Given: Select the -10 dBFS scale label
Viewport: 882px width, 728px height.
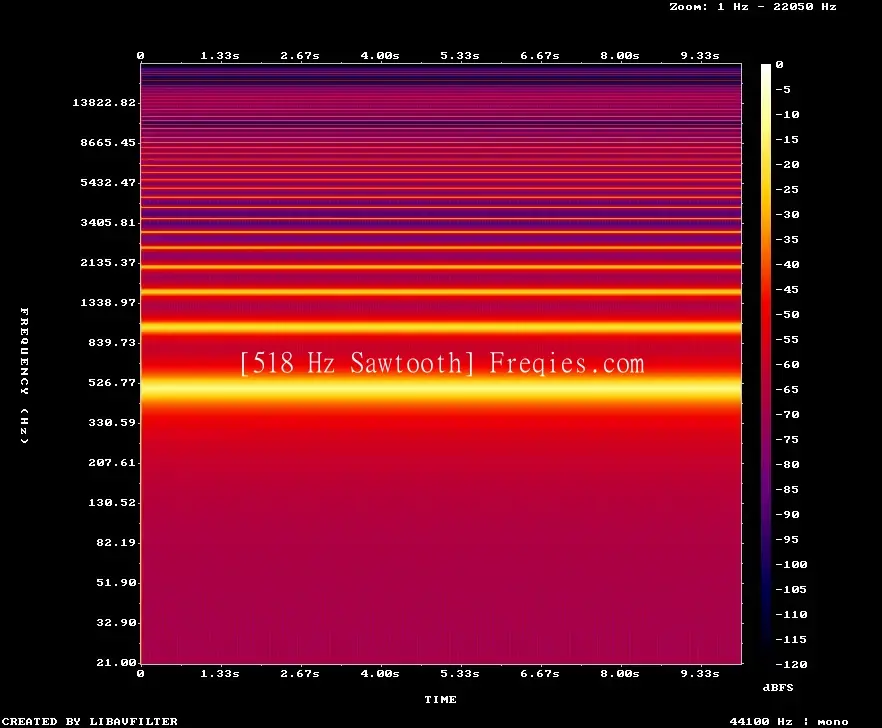Looking at the screenshot, I should [787, 115].
